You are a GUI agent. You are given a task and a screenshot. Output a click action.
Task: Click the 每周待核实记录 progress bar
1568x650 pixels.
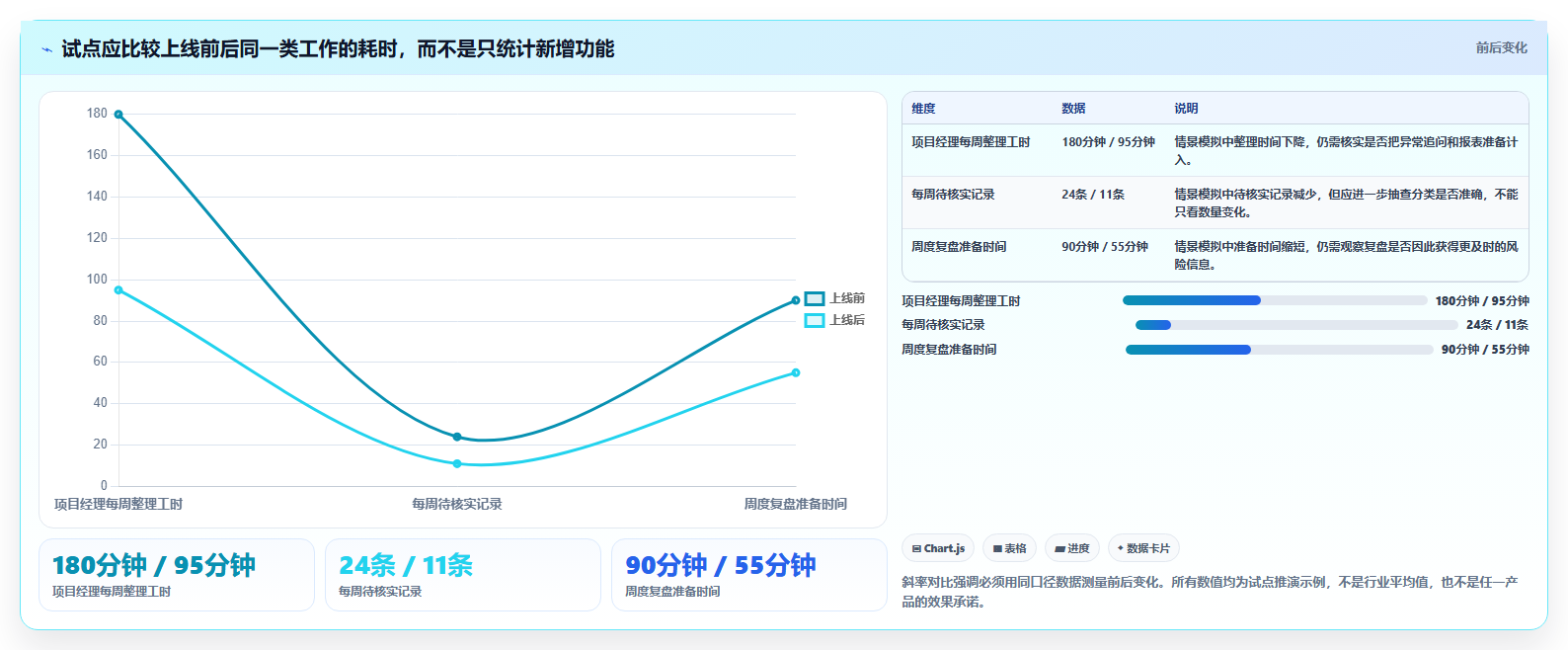coord(1296,325)
